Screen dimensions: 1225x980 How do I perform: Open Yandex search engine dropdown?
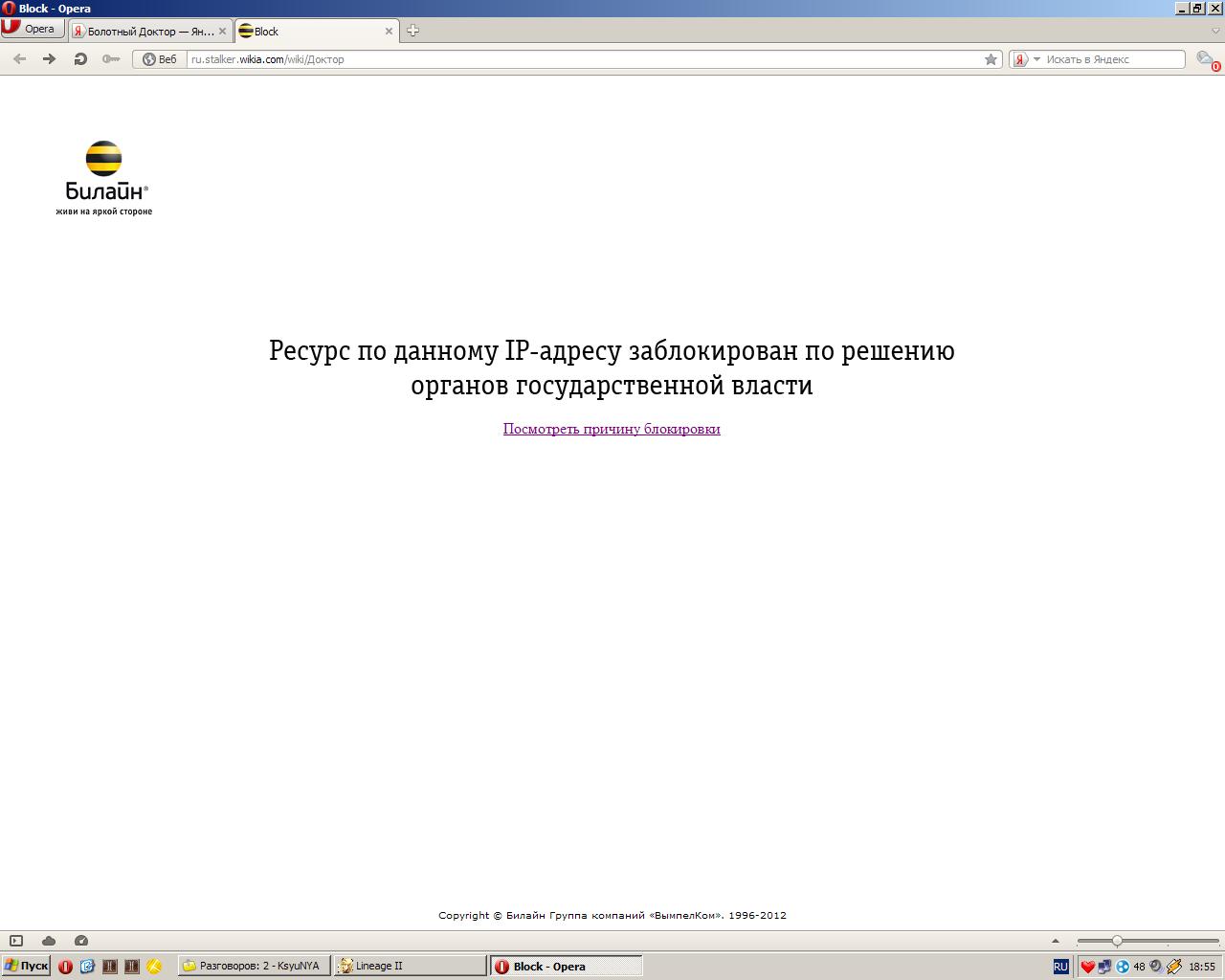pyautogui.click(x=1027, y=59)
